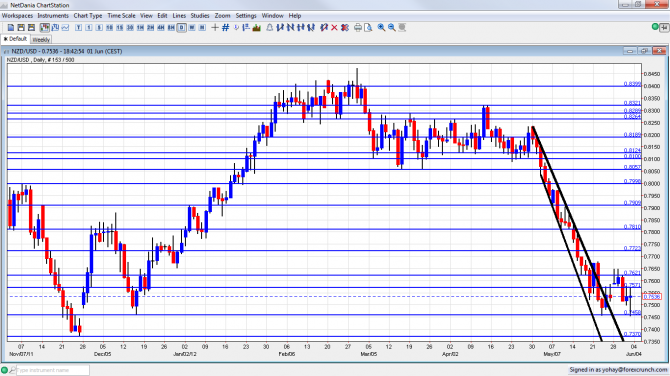The width and height of the screenshot is (670, 376).
Task: Switch to monthly M time scale
Action: 202,28
